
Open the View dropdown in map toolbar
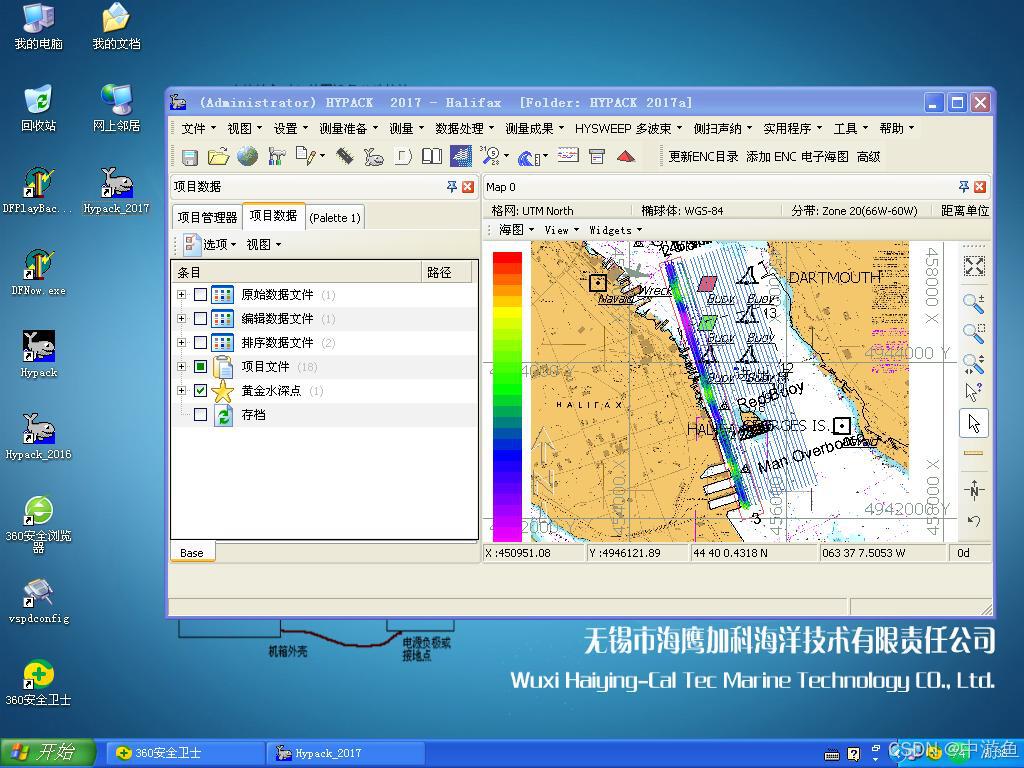pos(562,230)
